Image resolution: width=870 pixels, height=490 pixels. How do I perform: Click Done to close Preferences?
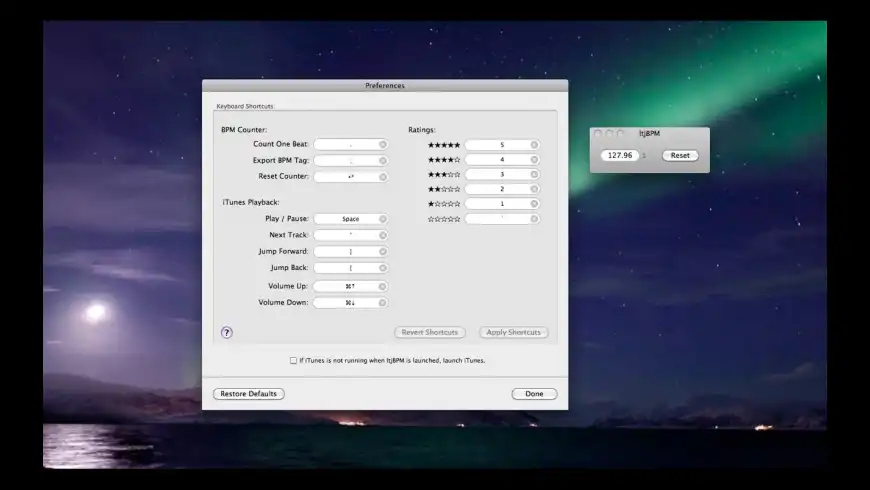click(x=534, y=394)
